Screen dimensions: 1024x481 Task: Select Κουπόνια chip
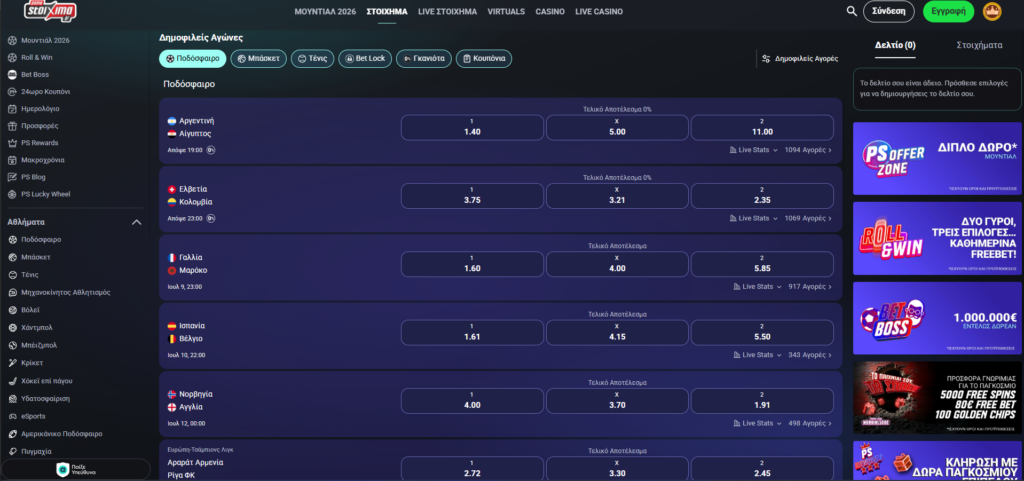pyautogui.click(x=484, y=59)
